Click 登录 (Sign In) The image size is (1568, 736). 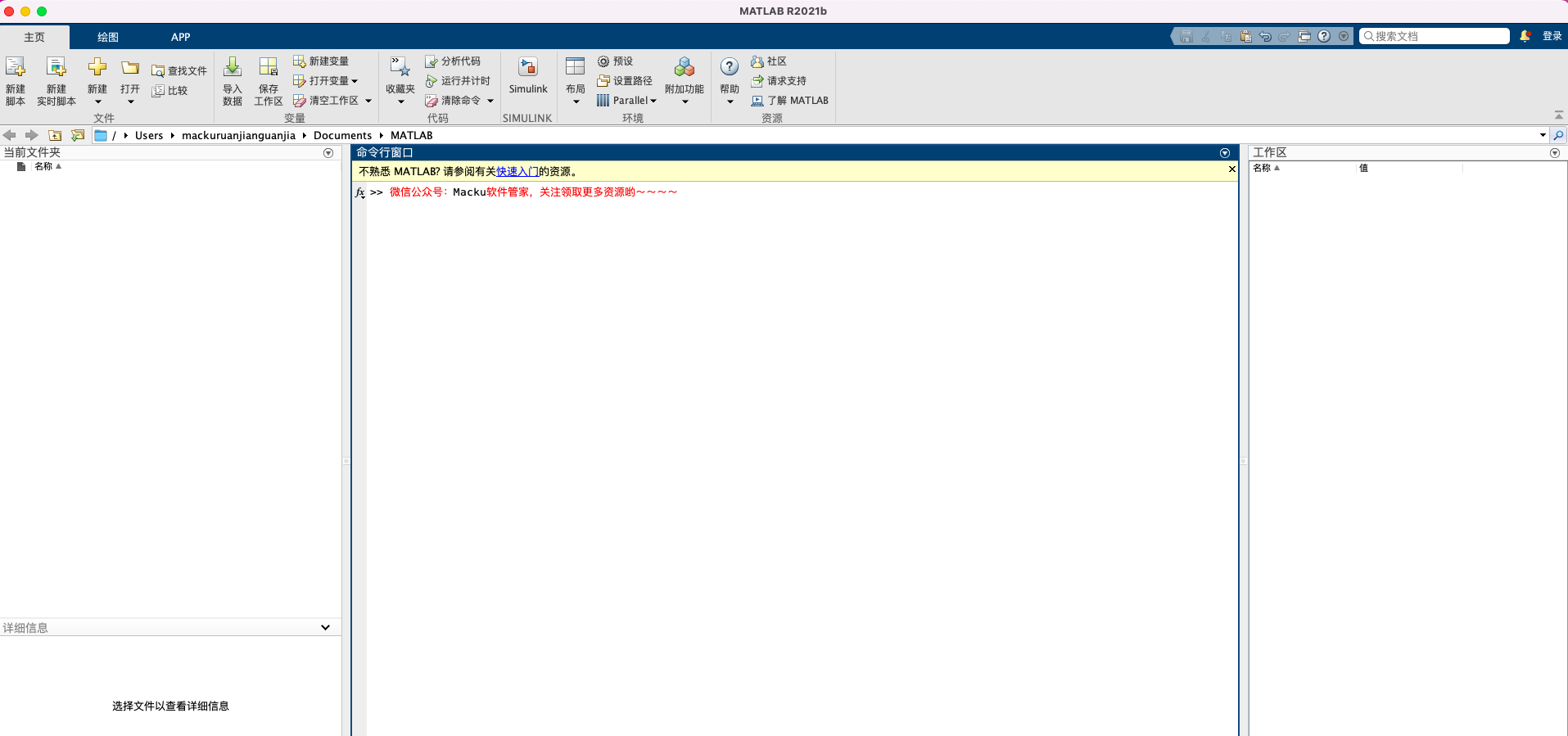tap(1552, 36)
